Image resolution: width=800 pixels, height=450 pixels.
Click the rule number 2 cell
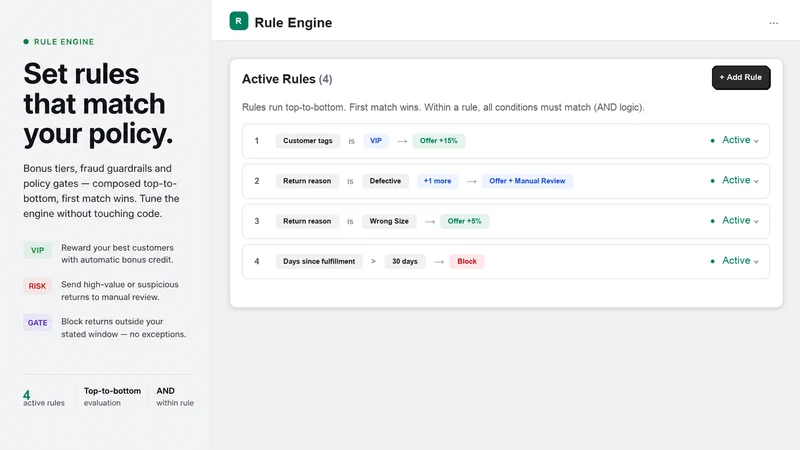pos(257,181)
